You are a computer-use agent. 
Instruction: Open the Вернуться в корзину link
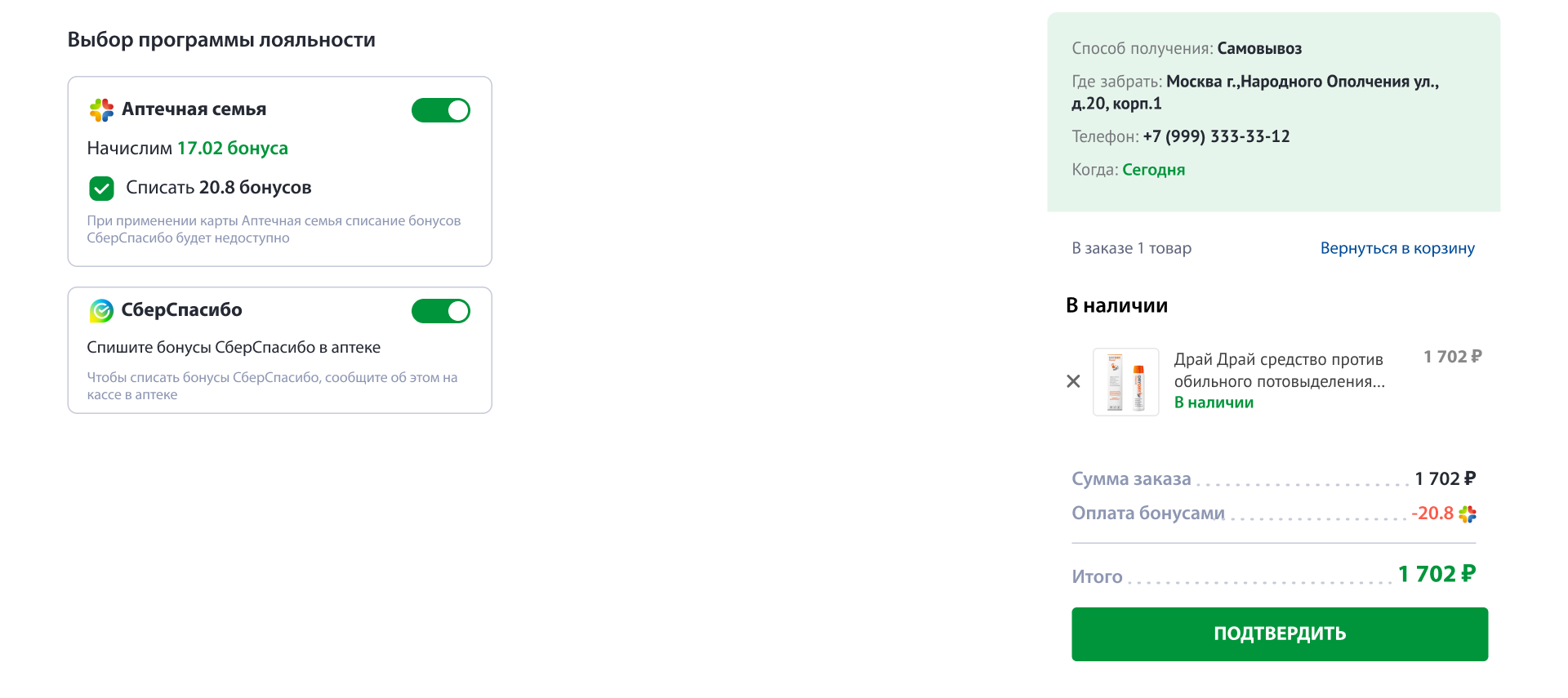[x=1397, y=248]
